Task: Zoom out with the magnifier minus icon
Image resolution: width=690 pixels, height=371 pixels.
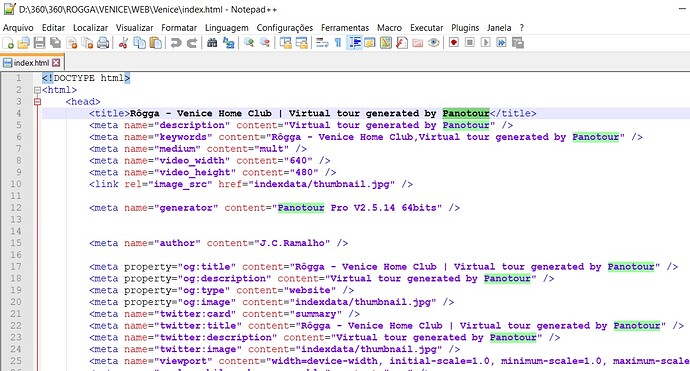Action: tap(265, 43)
